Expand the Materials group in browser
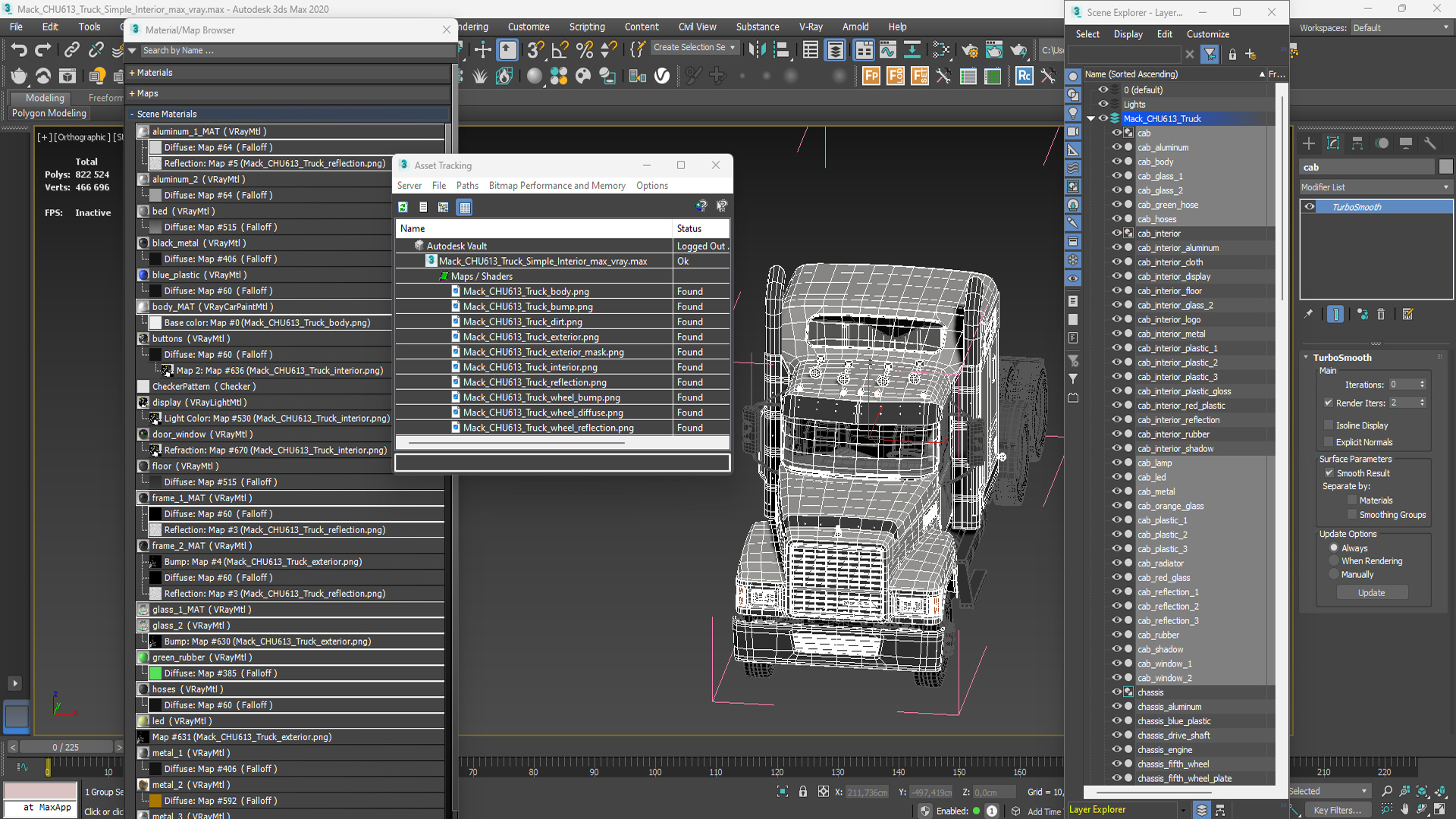 point(132,73)
